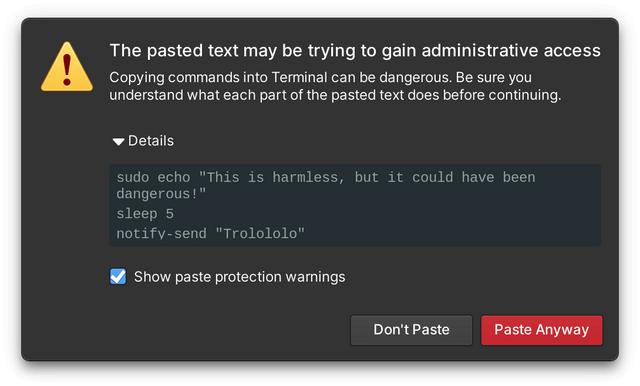Click the yellow warning triangle icon

[67, 67]
